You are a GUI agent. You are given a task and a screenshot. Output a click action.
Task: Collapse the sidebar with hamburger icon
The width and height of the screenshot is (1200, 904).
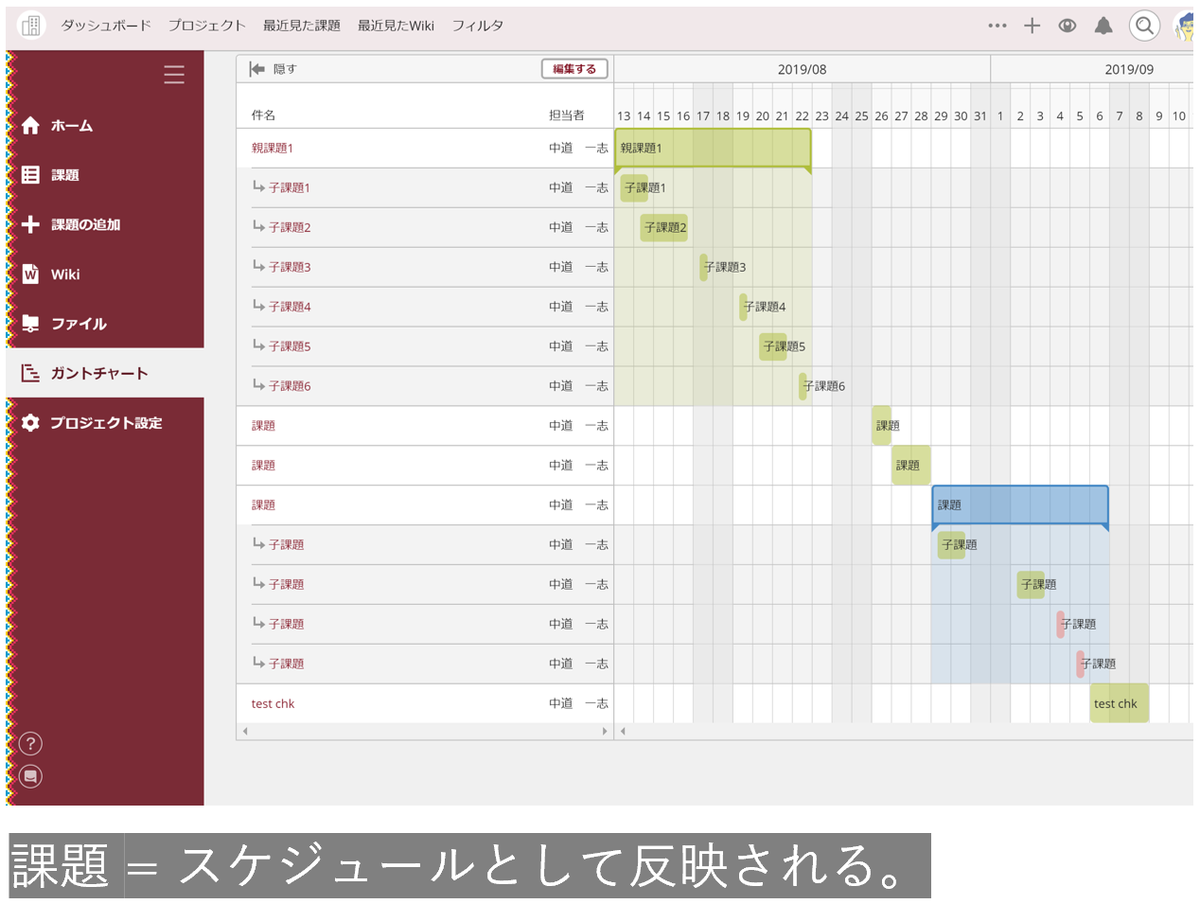pos(174,75)
